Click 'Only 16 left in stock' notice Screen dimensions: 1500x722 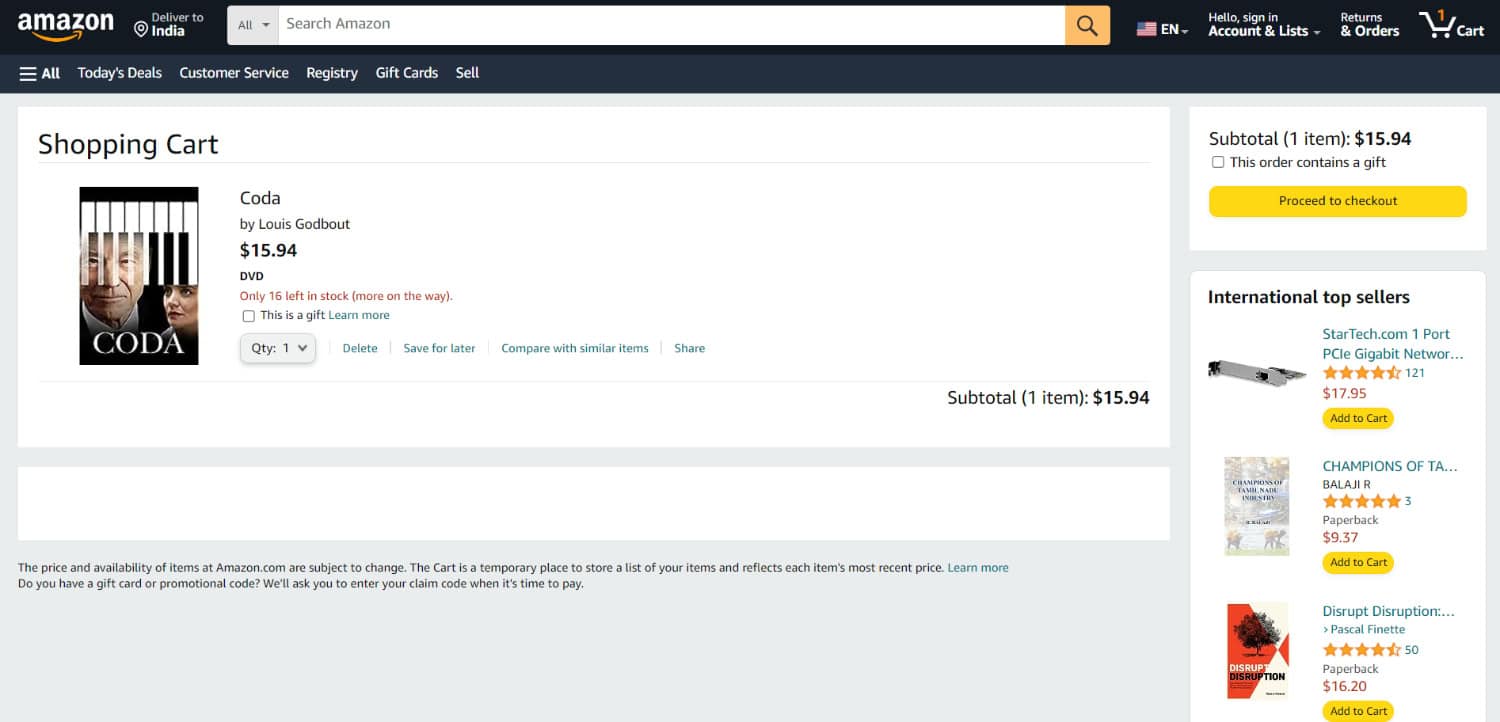pos(346,296)
